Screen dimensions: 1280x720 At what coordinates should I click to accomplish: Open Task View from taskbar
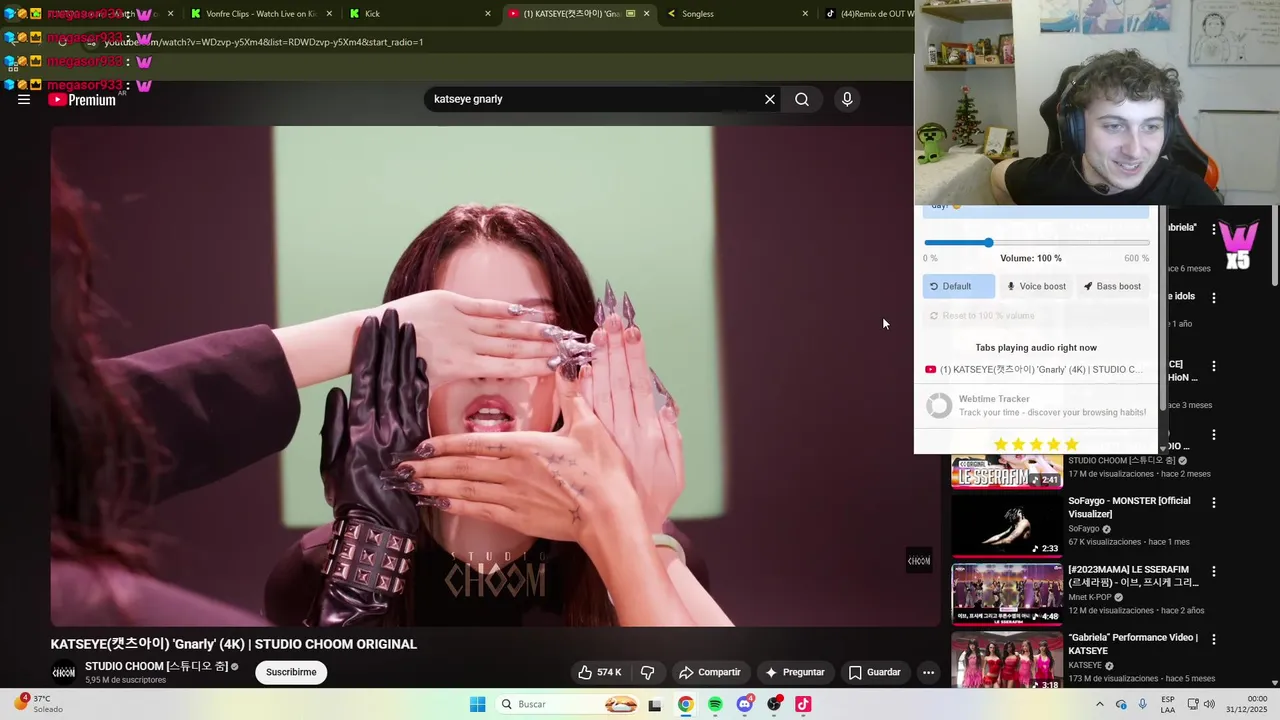coord(655,704)
